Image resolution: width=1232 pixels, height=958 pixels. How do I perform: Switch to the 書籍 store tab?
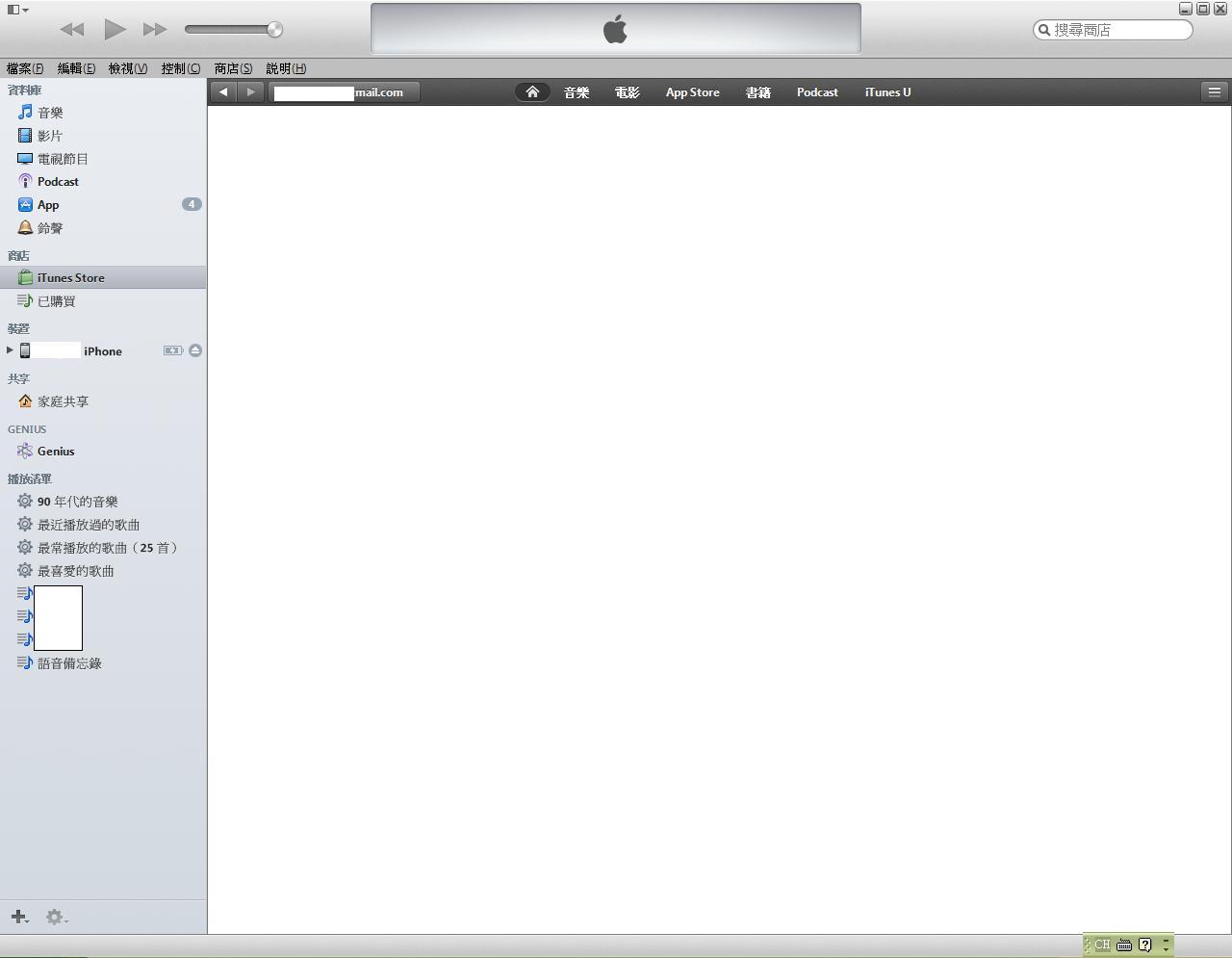(x=758, y=92)
